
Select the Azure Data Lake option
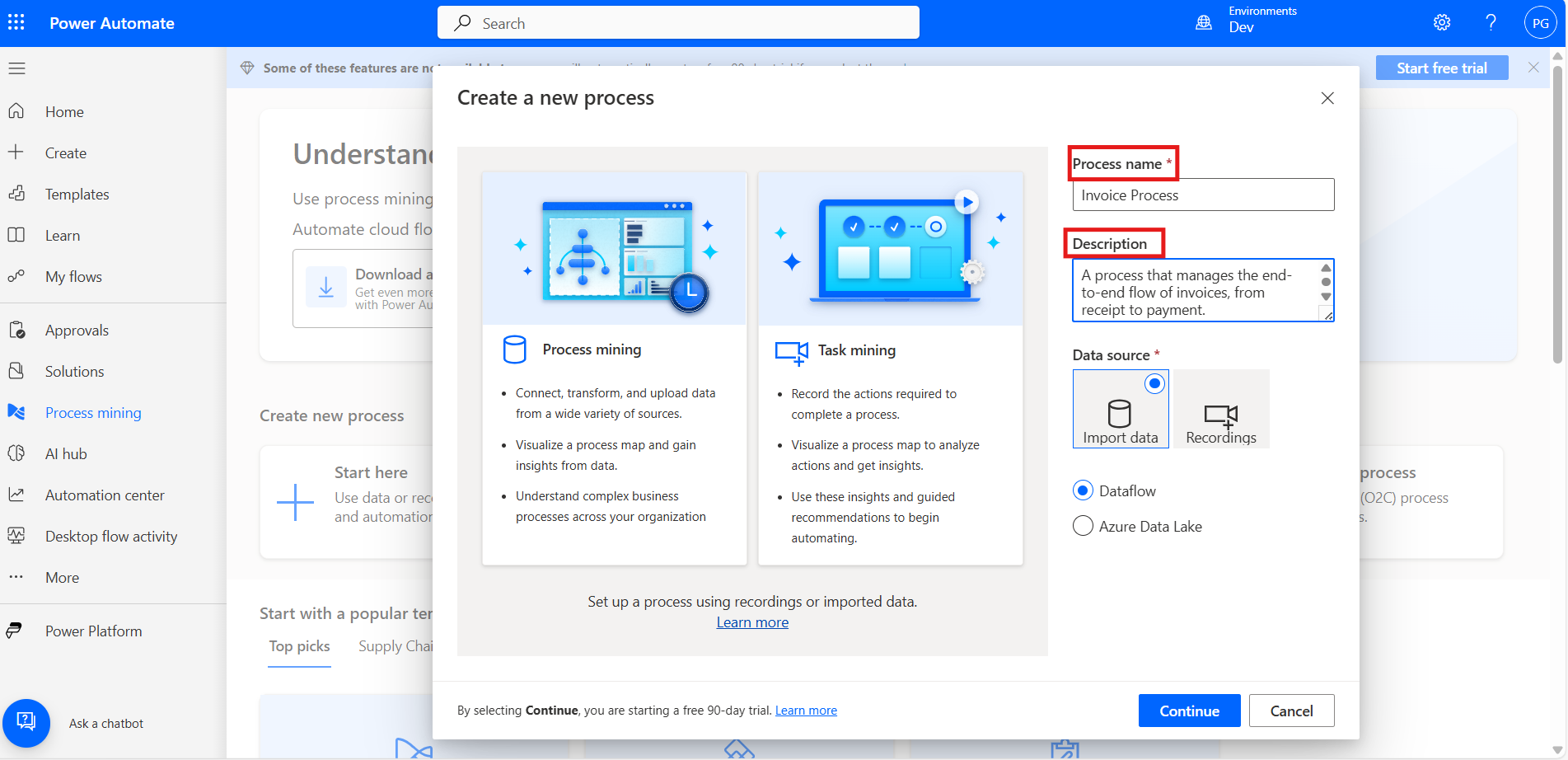(x=1083, y=527)
